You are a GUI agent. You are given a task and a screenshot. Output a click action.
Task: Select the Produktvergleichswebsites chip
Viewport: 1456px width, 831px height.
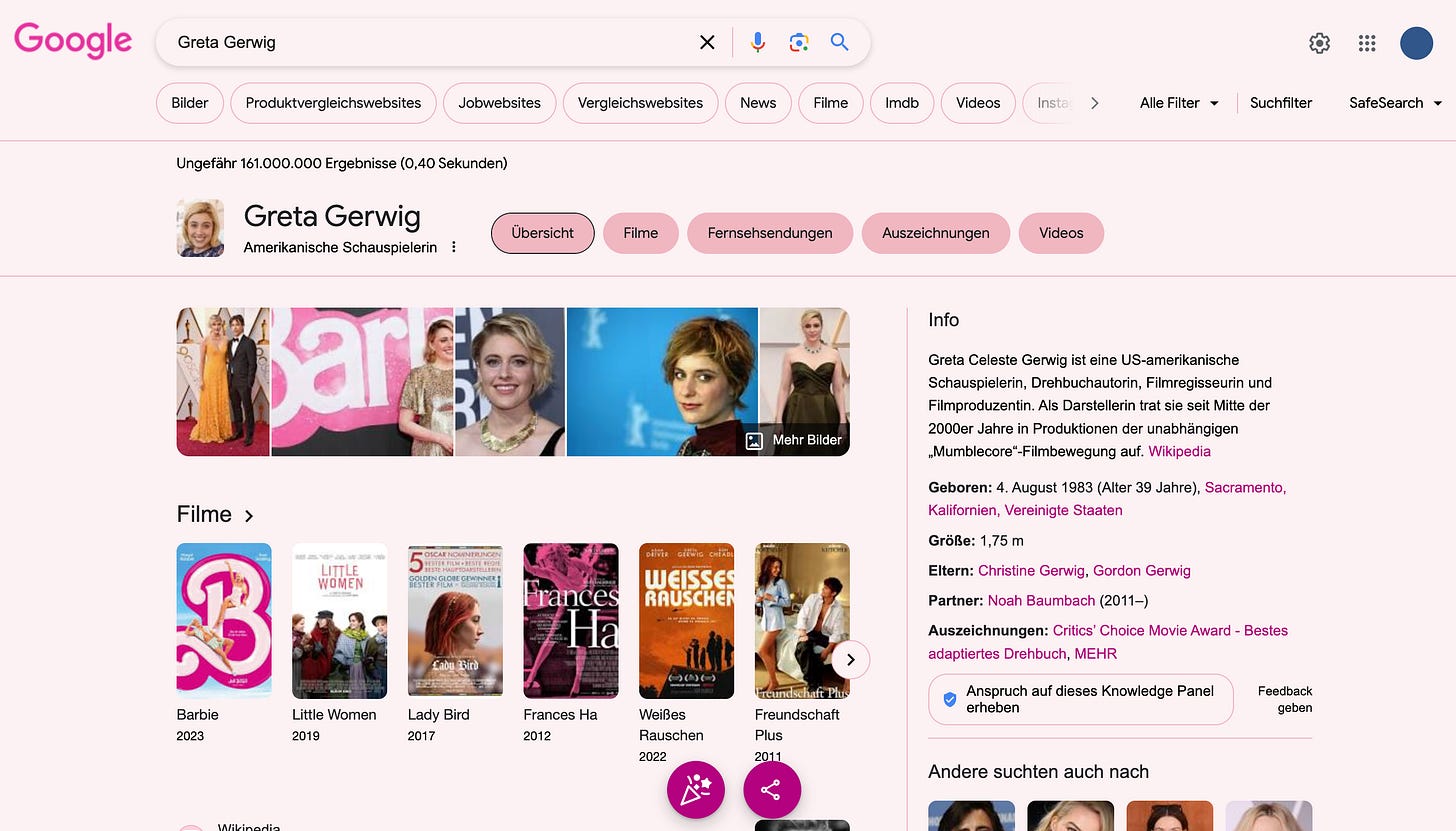click(x=333, y=103)
